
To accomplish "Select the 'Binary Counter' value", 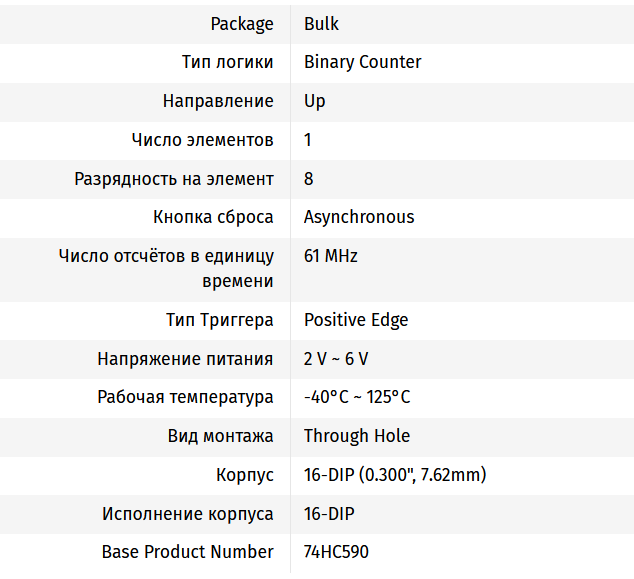I will tap(362, 62).
